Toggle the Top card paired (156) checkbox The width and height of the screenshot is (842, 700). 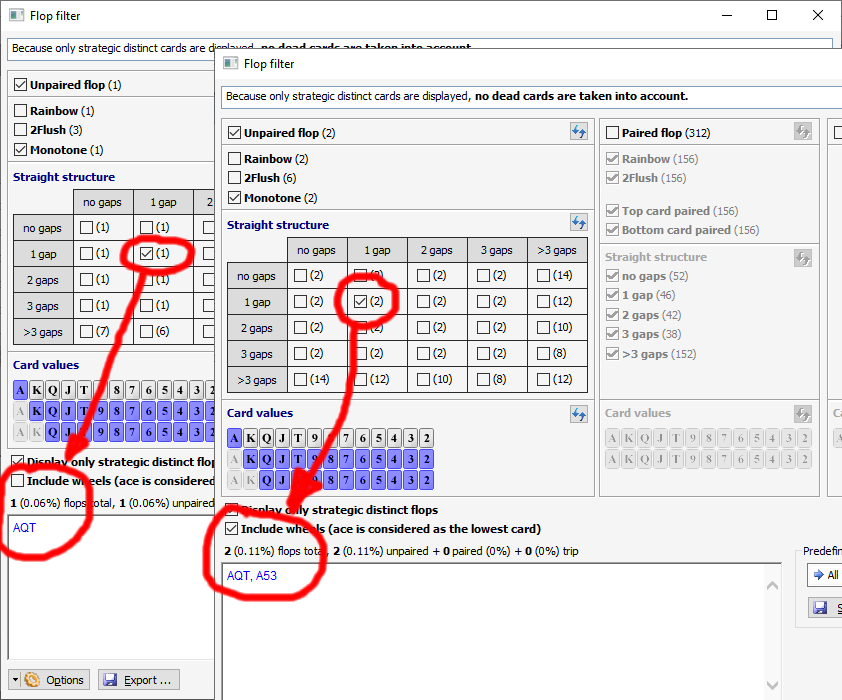612,210
